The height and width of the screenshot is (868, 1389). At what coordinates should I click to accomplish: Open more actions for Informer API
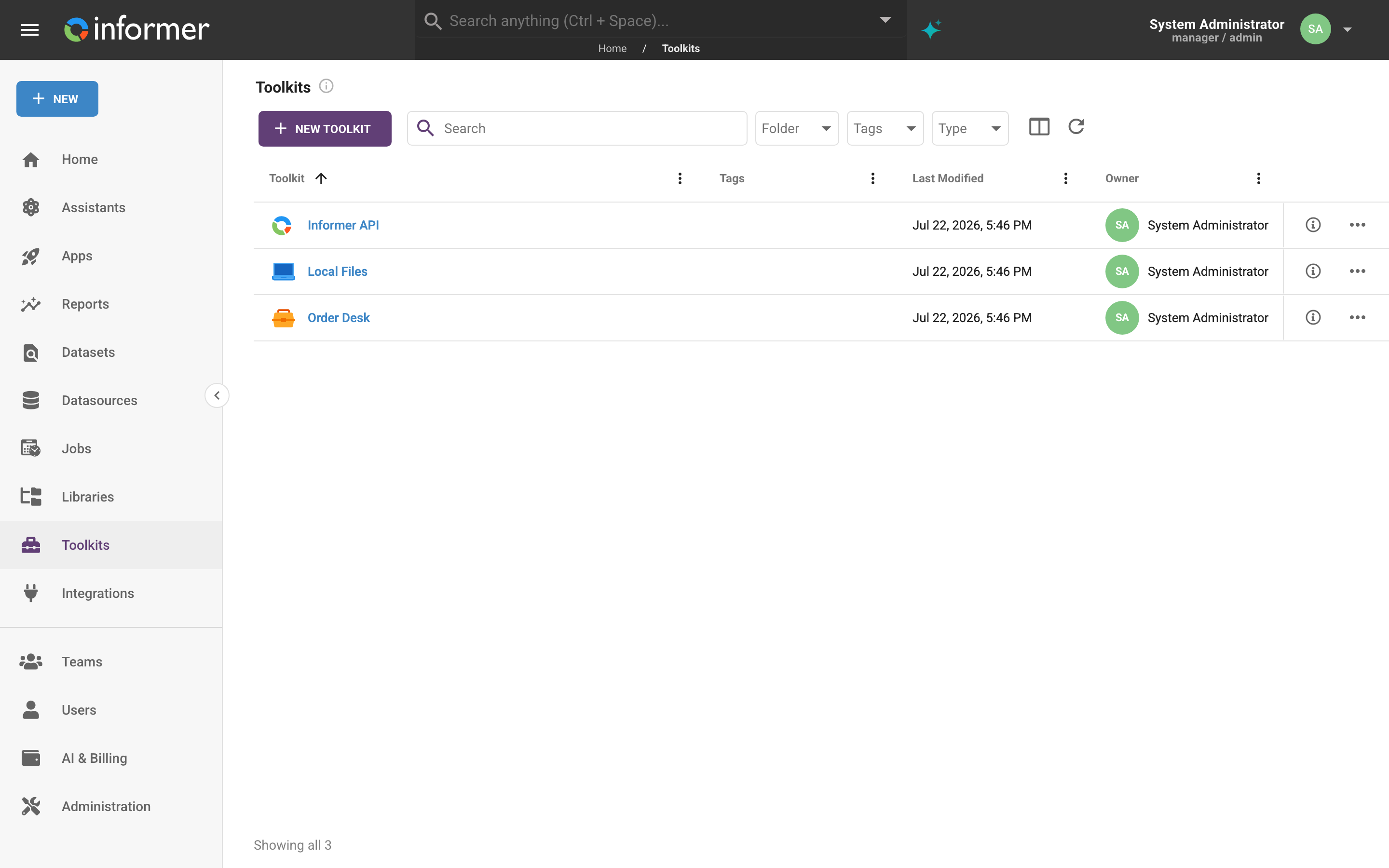[1357, 225]
